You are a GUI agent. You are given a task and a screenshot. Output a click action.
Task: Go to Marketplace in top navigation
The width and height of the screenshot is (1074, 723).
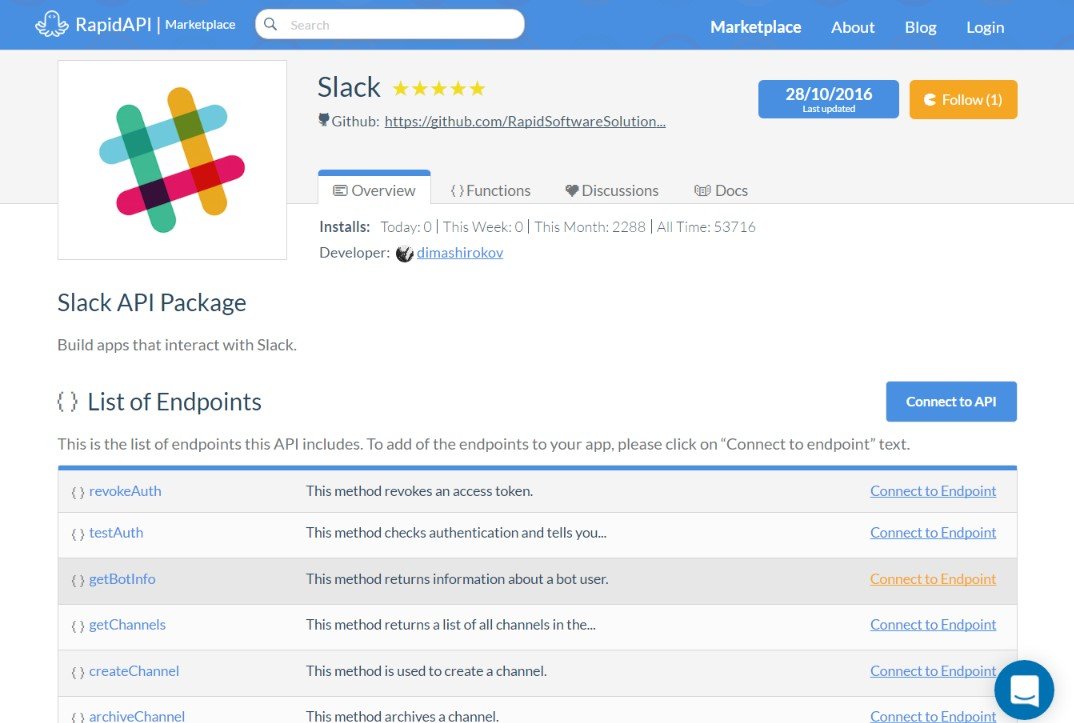tap(755, 27)
